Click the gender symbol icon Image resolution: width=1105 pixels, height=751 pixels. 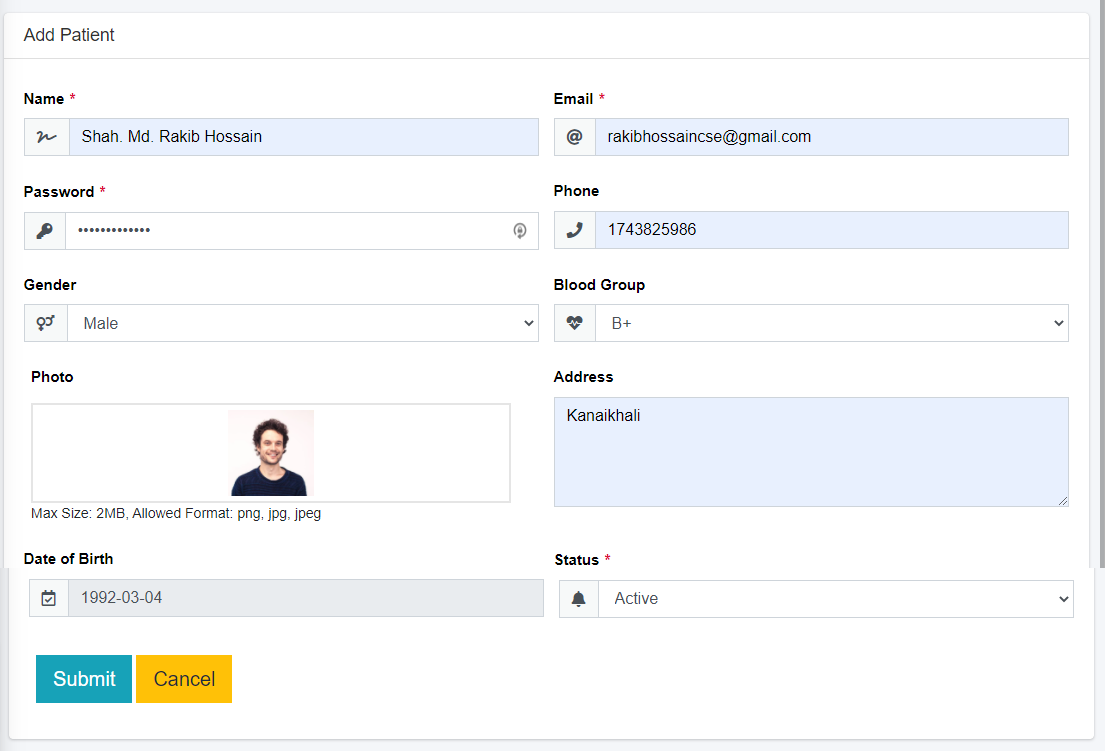[x=46, y=323]
